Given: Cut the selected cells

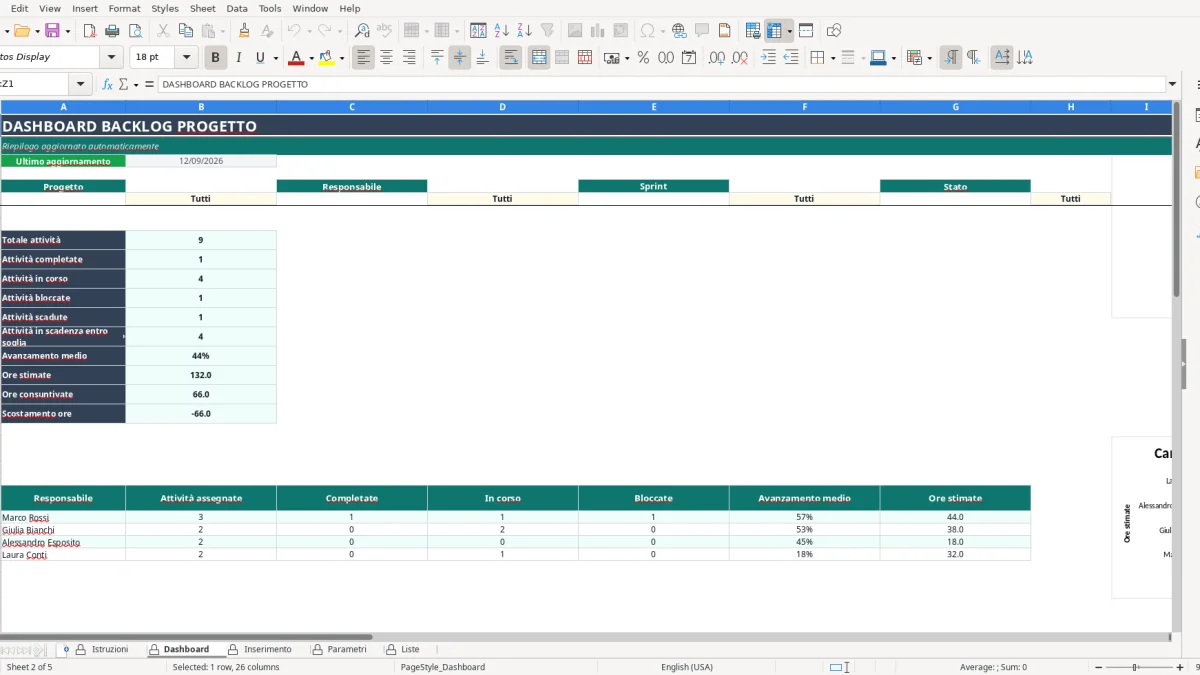Looking at the screenshot, I should click(162, 31).
